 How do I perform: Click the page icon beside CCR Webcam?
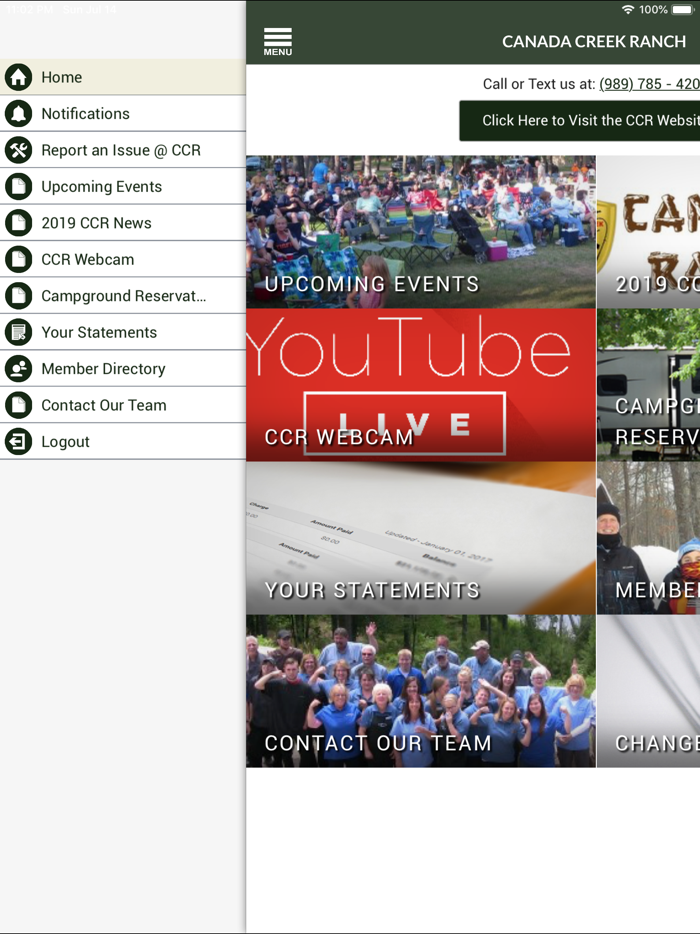(18, 259)
